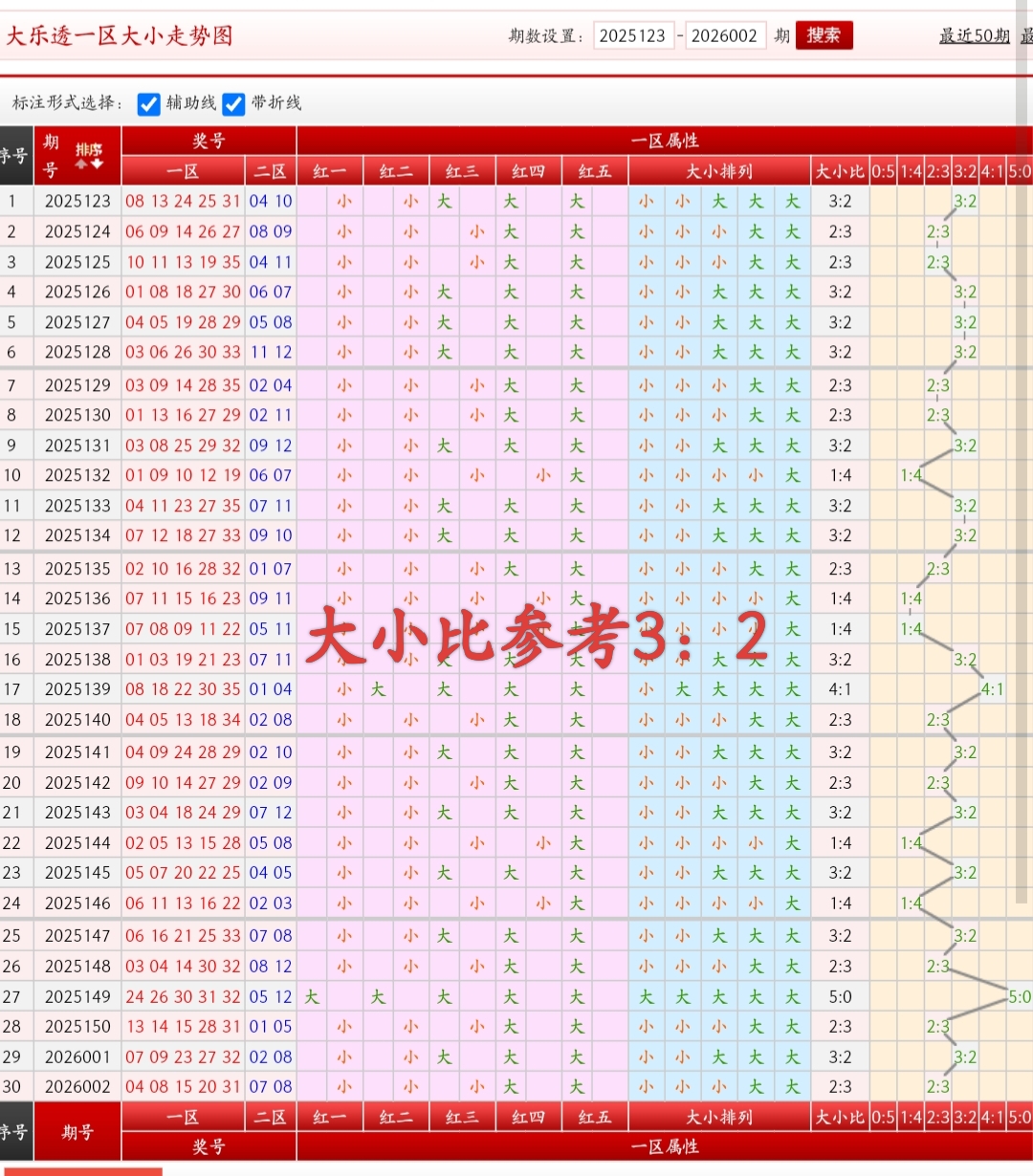Click the 大小排列 column header
The width and height of the screenshot is (1033, 1176).
coord(719,170)
